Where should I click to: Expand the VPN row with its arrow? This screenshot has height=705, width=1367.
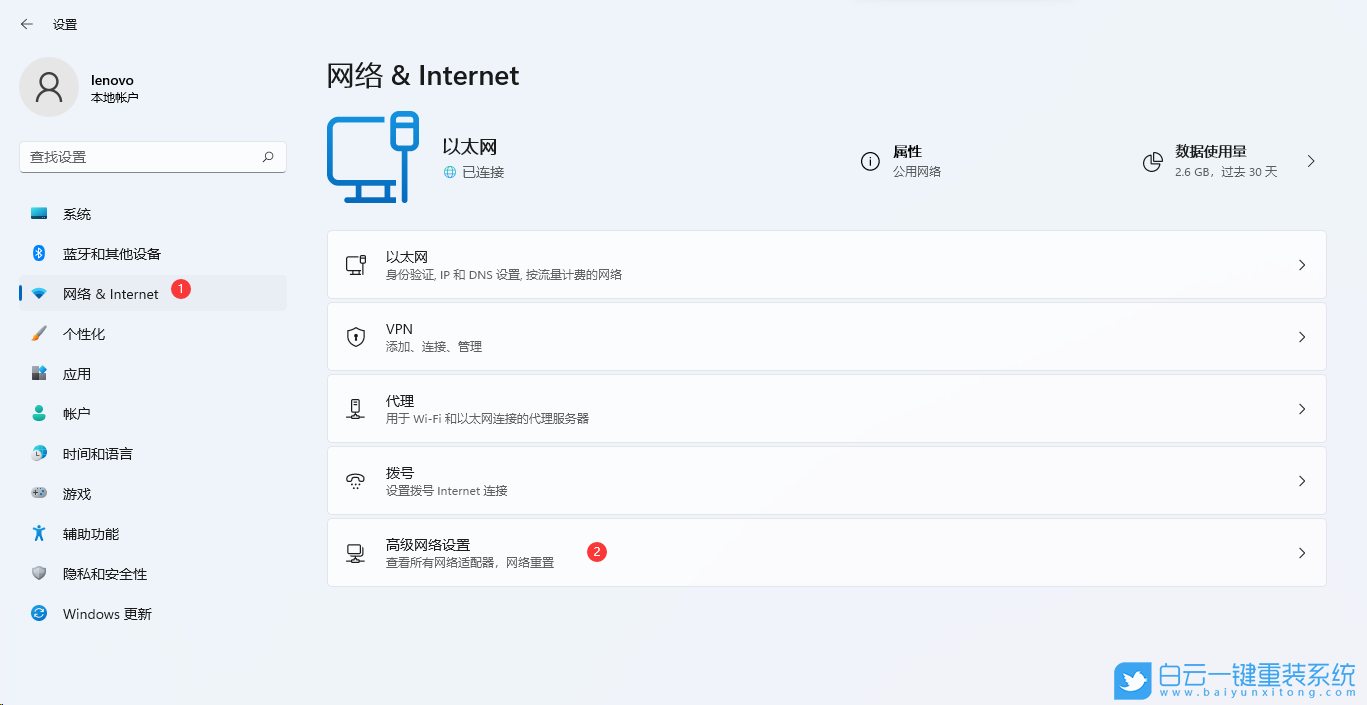click(x=1302, y=336)
